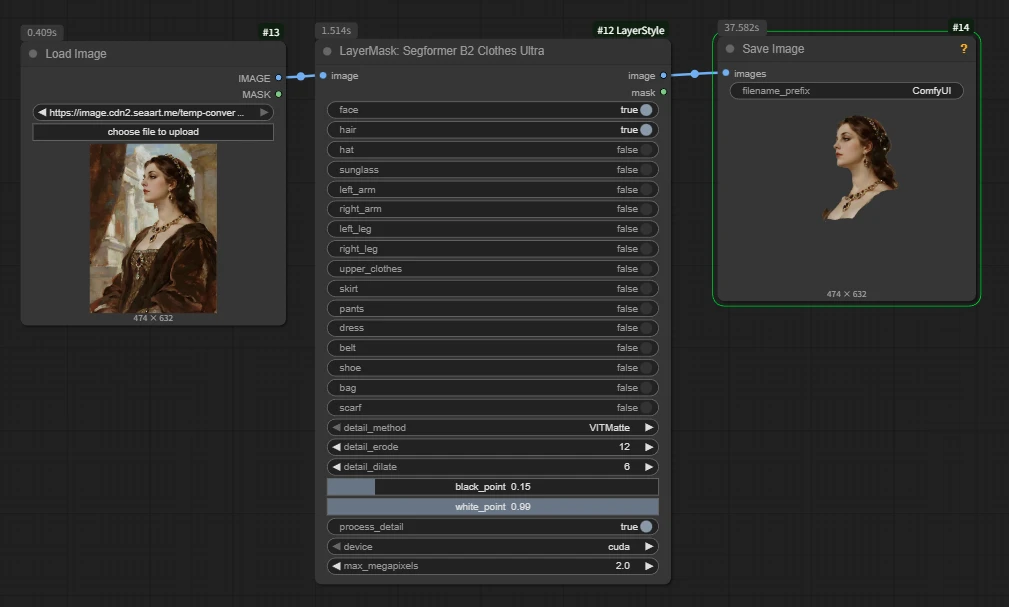Click the Save Image images input port
This screenshot has height=607, width=1009.
[726, 73]
